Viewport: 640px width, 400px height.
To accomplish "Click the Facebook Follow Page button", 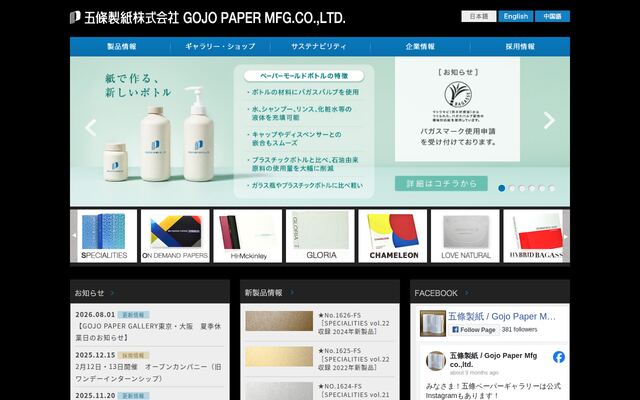I will tap(473, 330).
